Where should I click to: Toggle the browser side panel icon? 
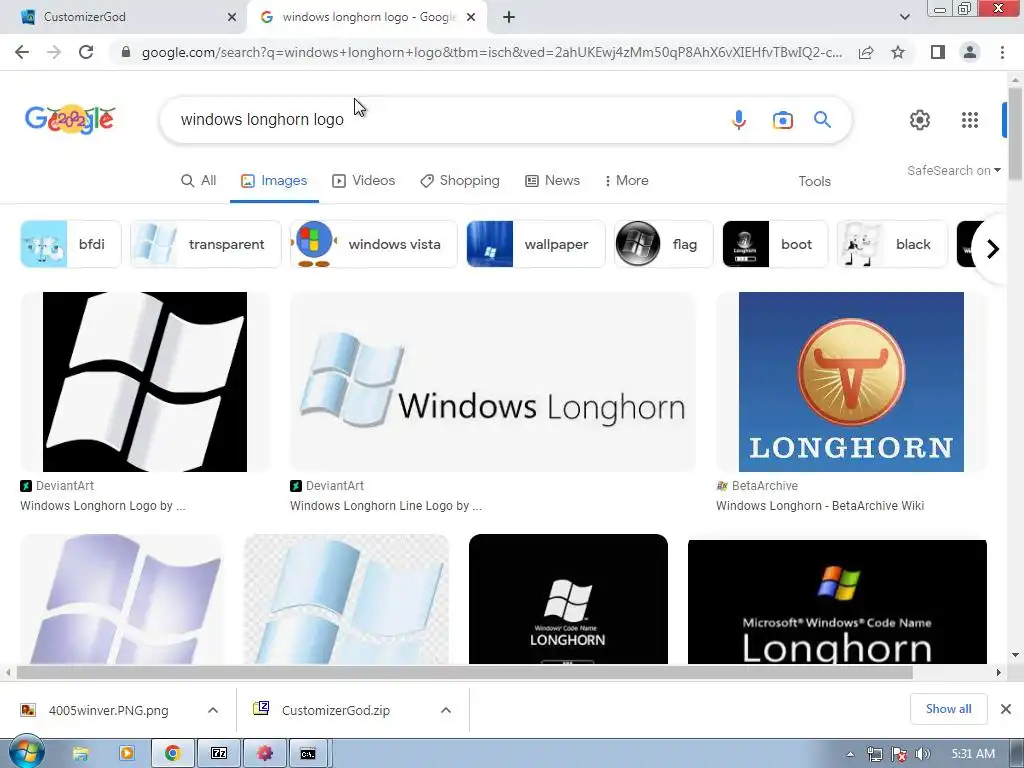tap(937, 52)
